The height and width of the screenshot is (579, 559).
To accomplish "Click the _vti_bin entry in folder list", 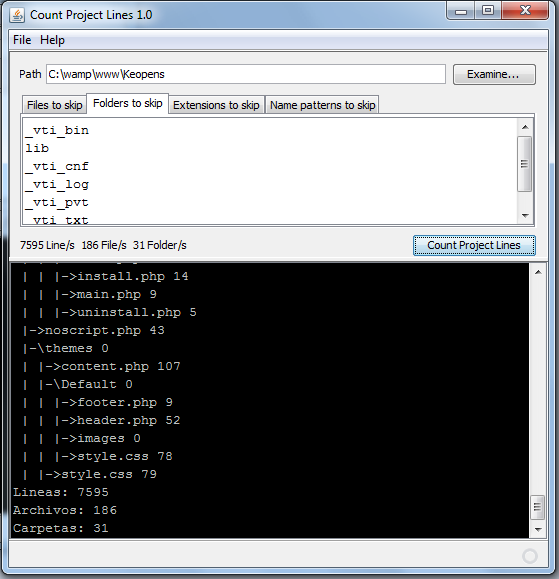I will point(57,130).
